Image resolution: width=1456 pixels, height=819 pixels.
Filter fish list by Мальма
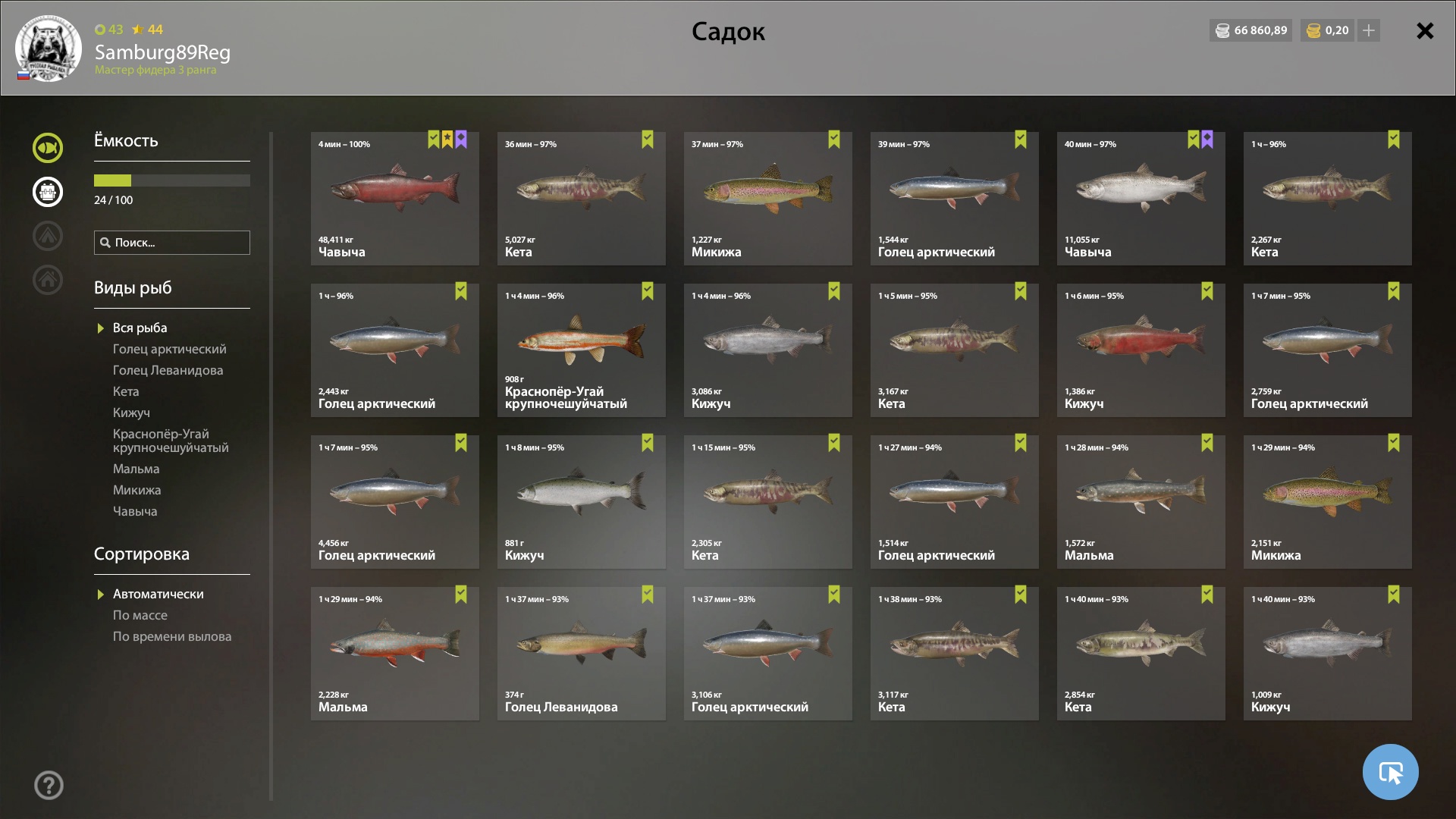coord(136,469)
